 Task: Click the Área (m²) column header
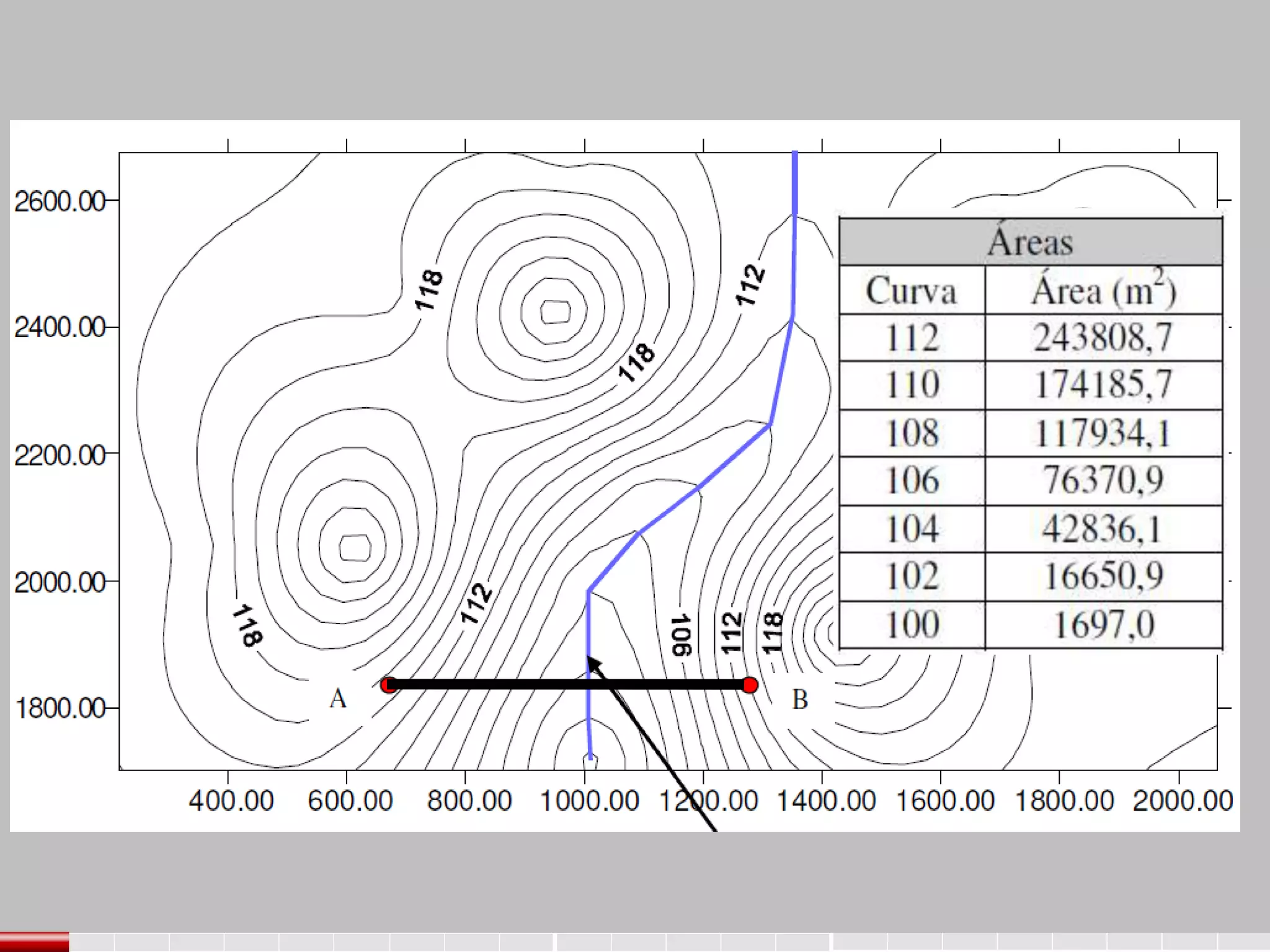[1103, 291]
